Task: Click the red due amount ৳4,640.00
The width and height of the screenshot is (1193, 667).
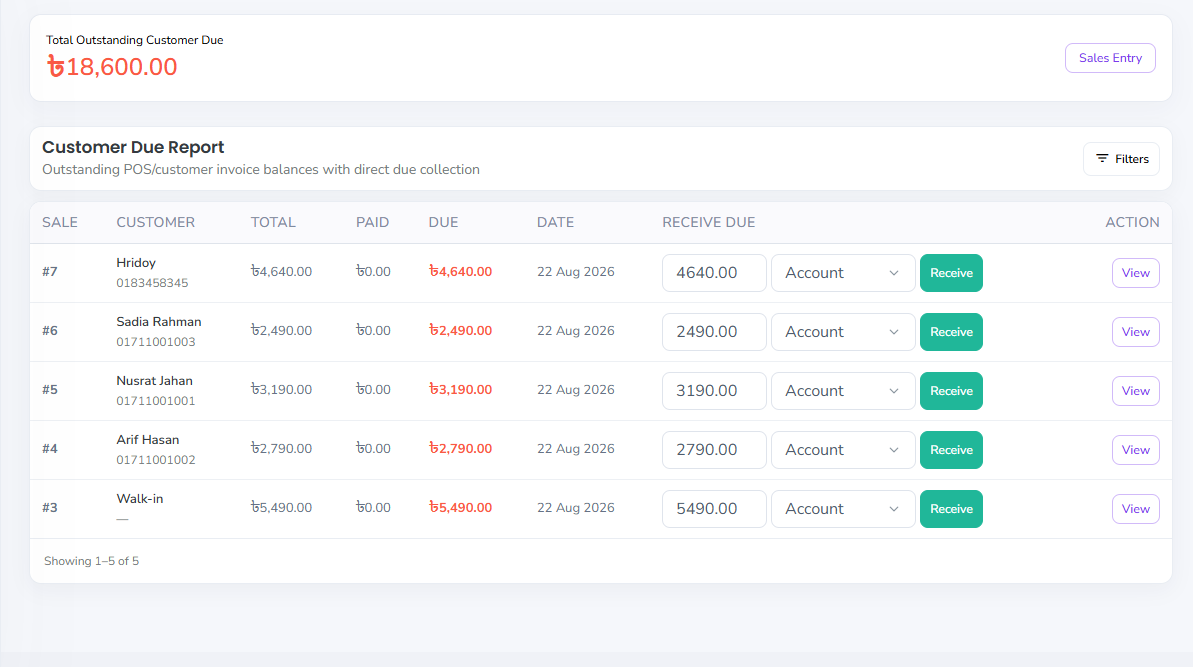Action: tap(460, 272)
